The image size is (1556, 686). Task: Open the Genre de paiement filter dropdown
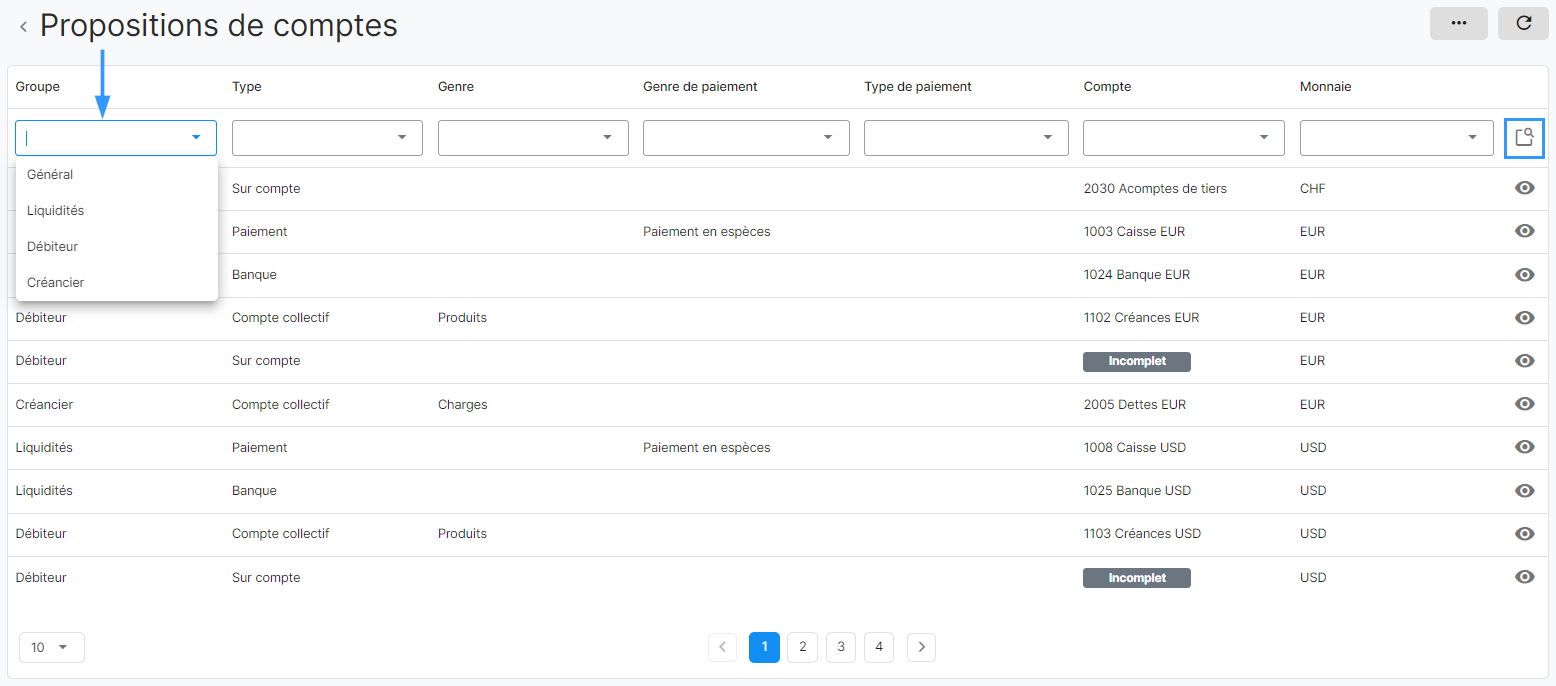pyautogui.click(x=746, y=138)
